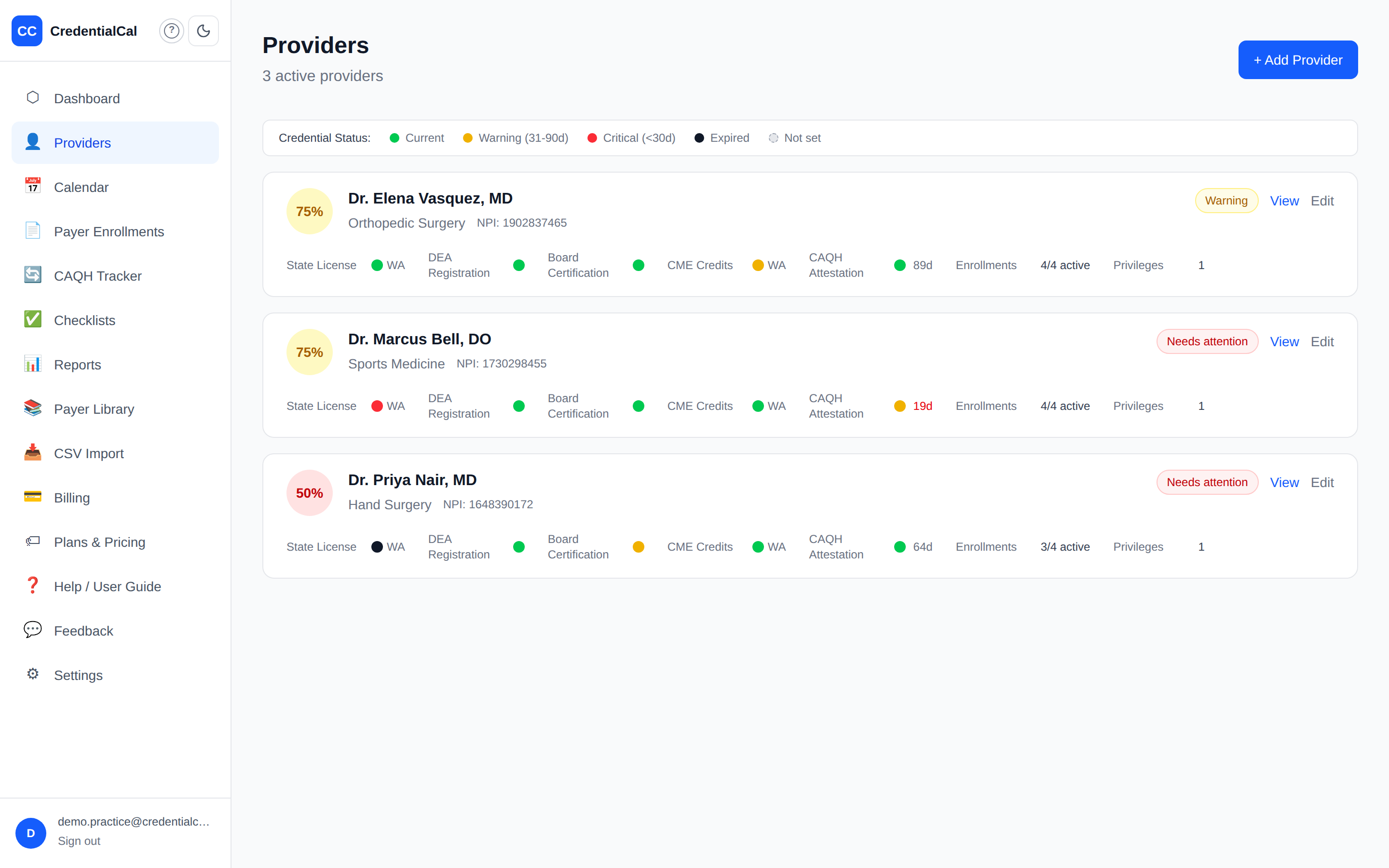The width and height of the screenshot is (1389, 868).
Task: Click Priya Nair's 3/4 active enrollments
Action: click(1065, 546)
